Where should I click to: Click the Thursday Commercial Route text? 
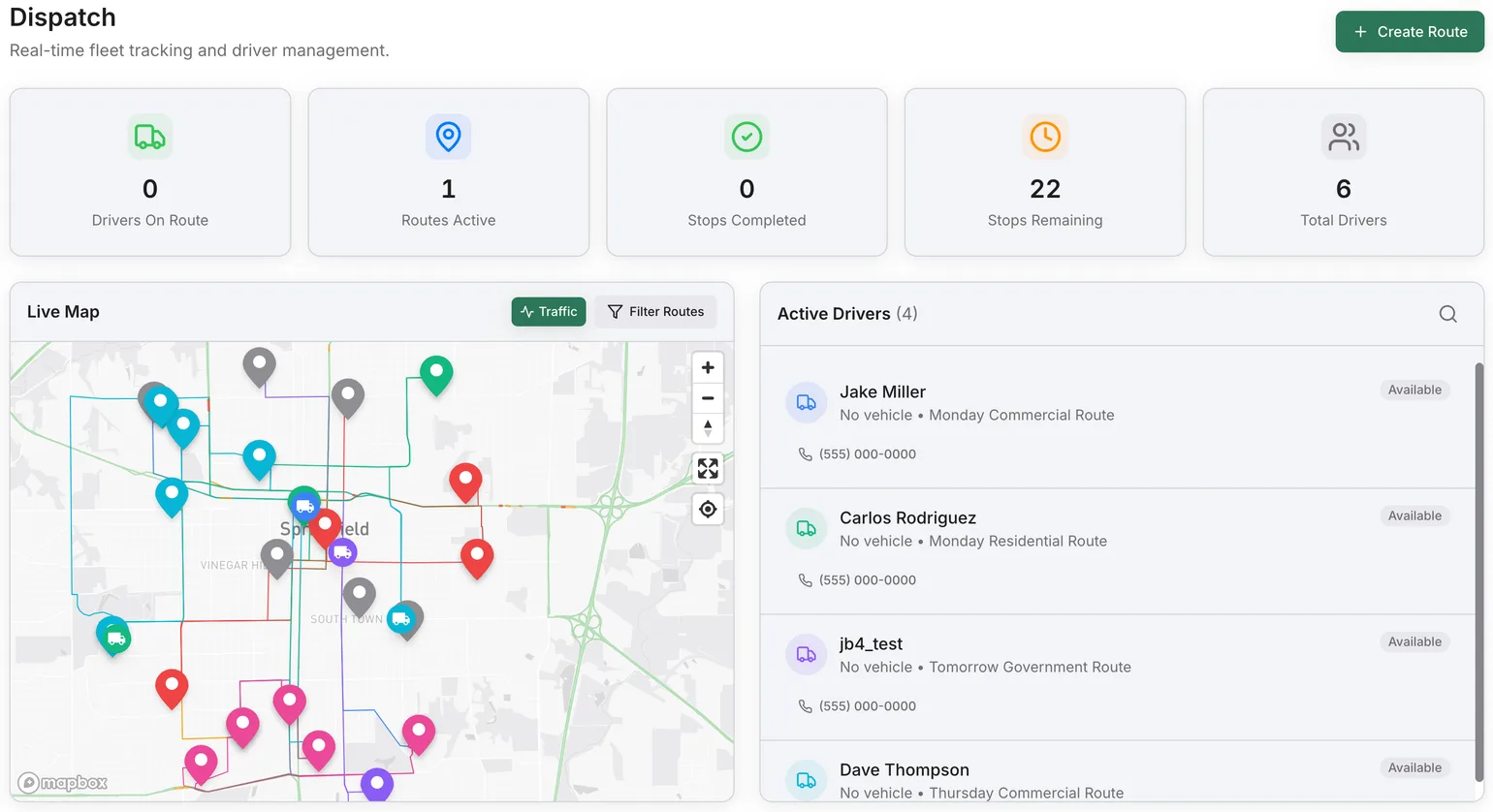tap(1026, 794)
